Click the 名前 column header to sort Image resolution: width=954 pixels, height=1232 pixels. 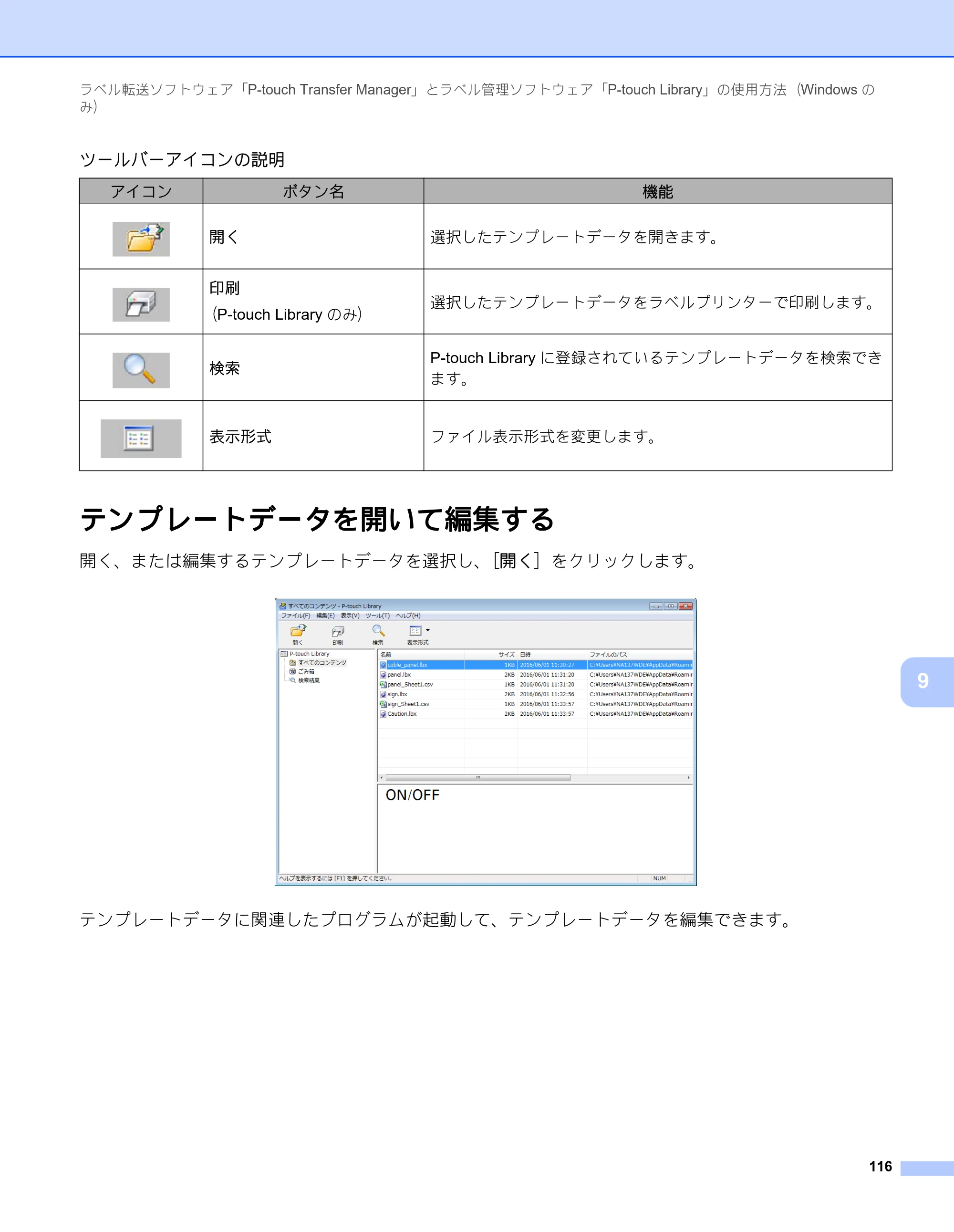(x=421, y=654)
